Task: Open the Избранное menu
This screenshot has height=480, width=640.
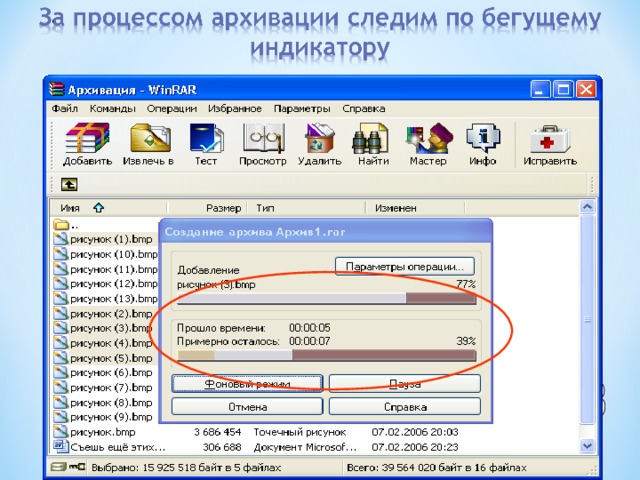Action: point(235,108)
